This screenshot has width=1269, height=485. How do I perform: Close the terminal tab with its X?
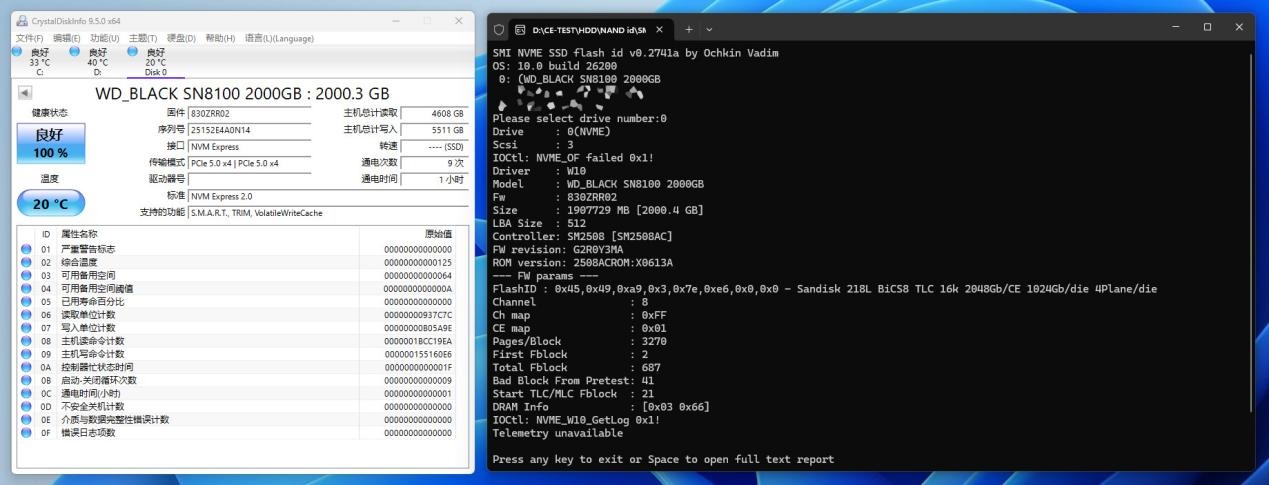point(660,29)
